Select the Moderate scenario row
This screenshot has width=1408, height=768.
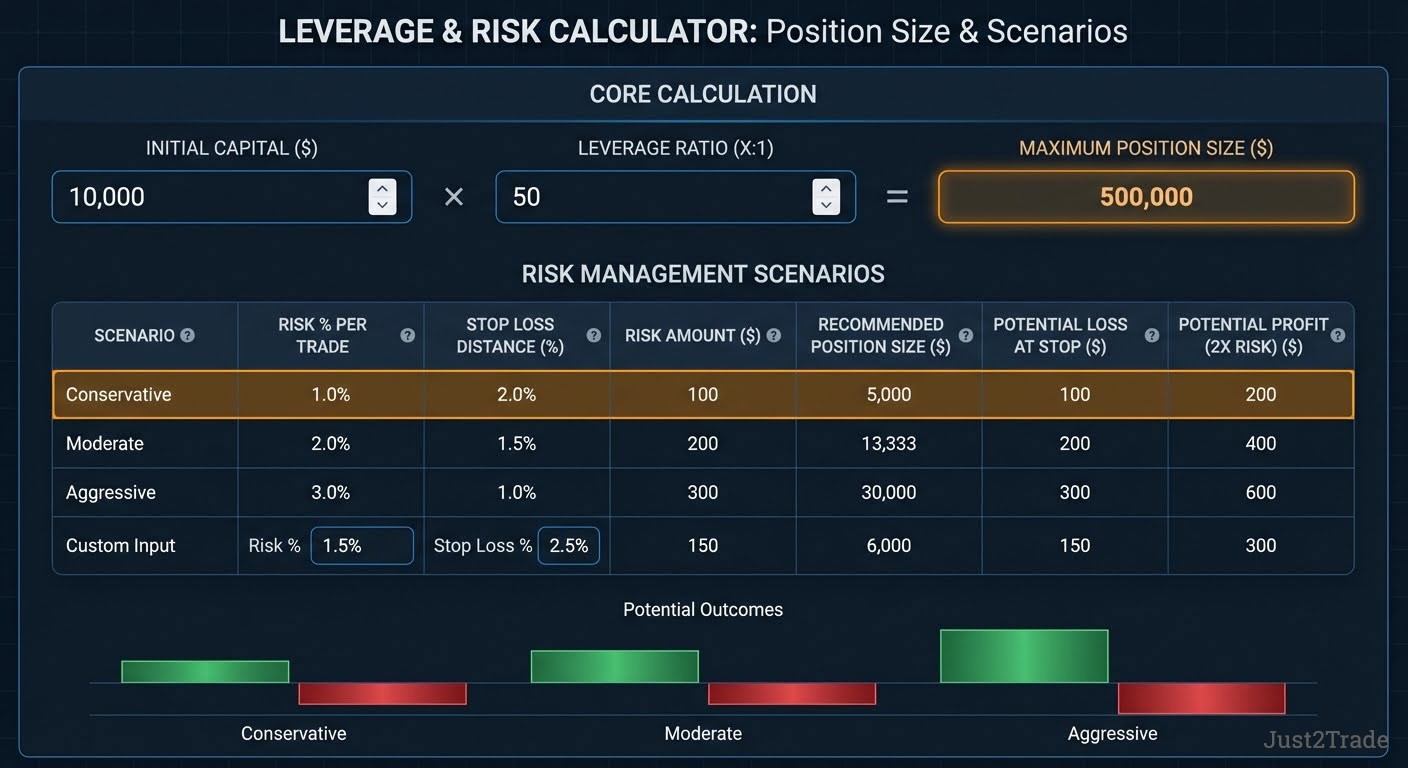702,444
